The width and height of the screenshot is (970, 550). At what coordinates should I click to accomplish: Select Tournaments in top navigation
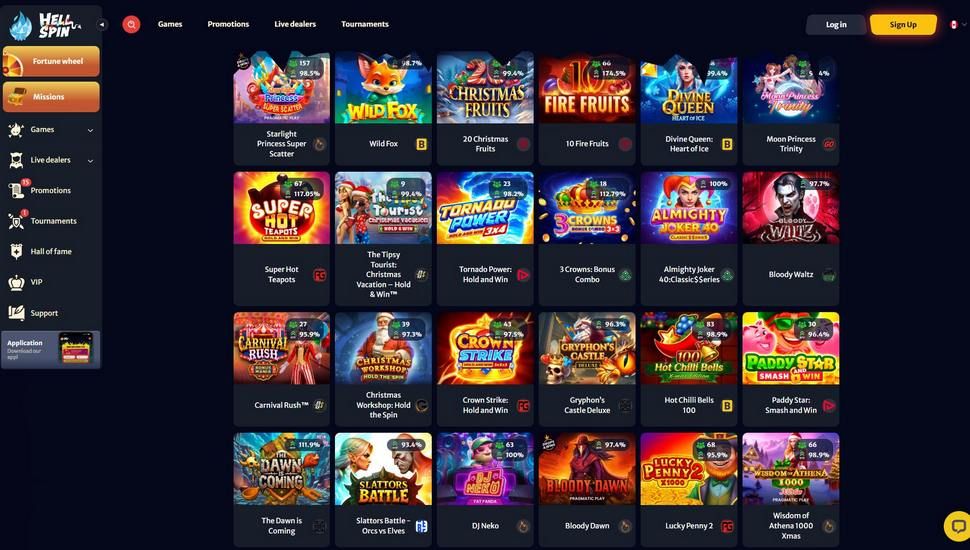click(365, 24)
